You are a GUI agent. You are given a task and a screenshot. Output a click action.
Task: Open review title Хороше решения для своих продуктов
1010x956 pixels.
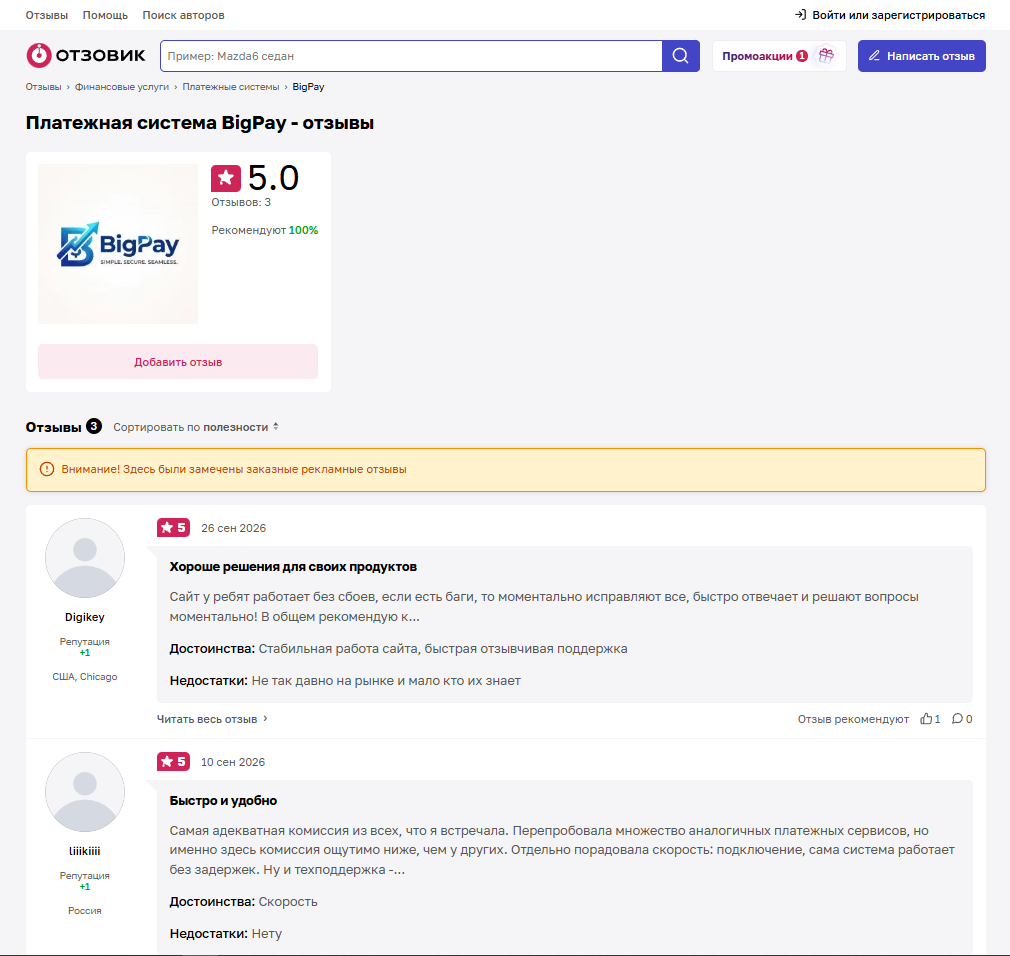293,567
